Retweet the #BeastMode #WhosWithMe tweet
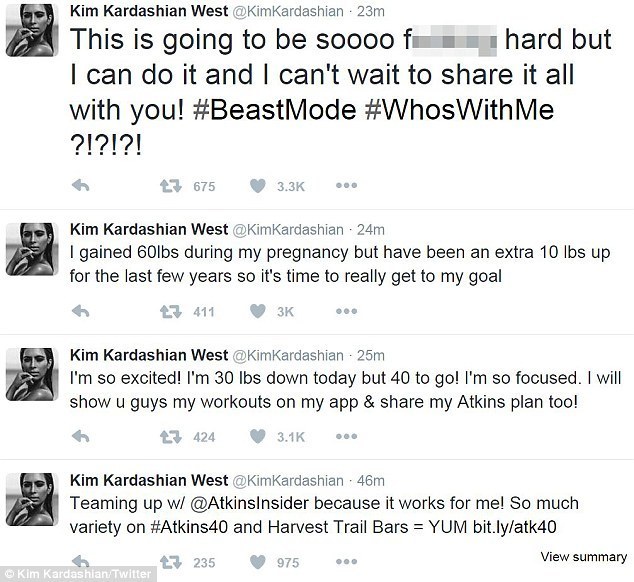This screenshot has width=634, height=582. point(170,186)
